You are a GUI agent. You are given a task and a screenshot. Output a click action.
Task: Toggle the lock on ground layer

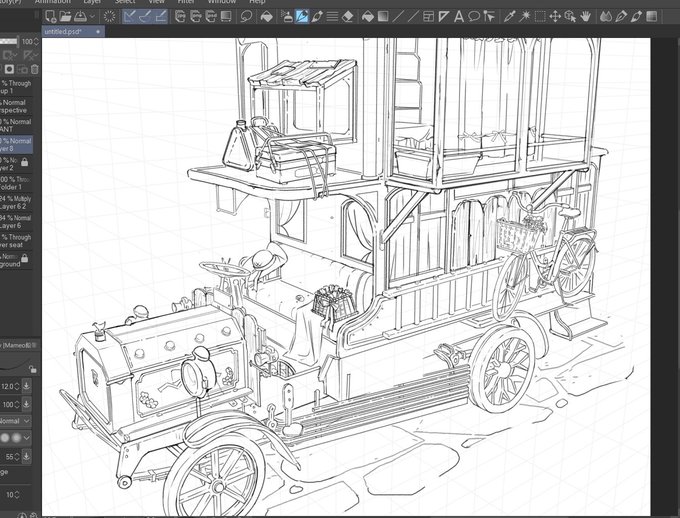25,258
